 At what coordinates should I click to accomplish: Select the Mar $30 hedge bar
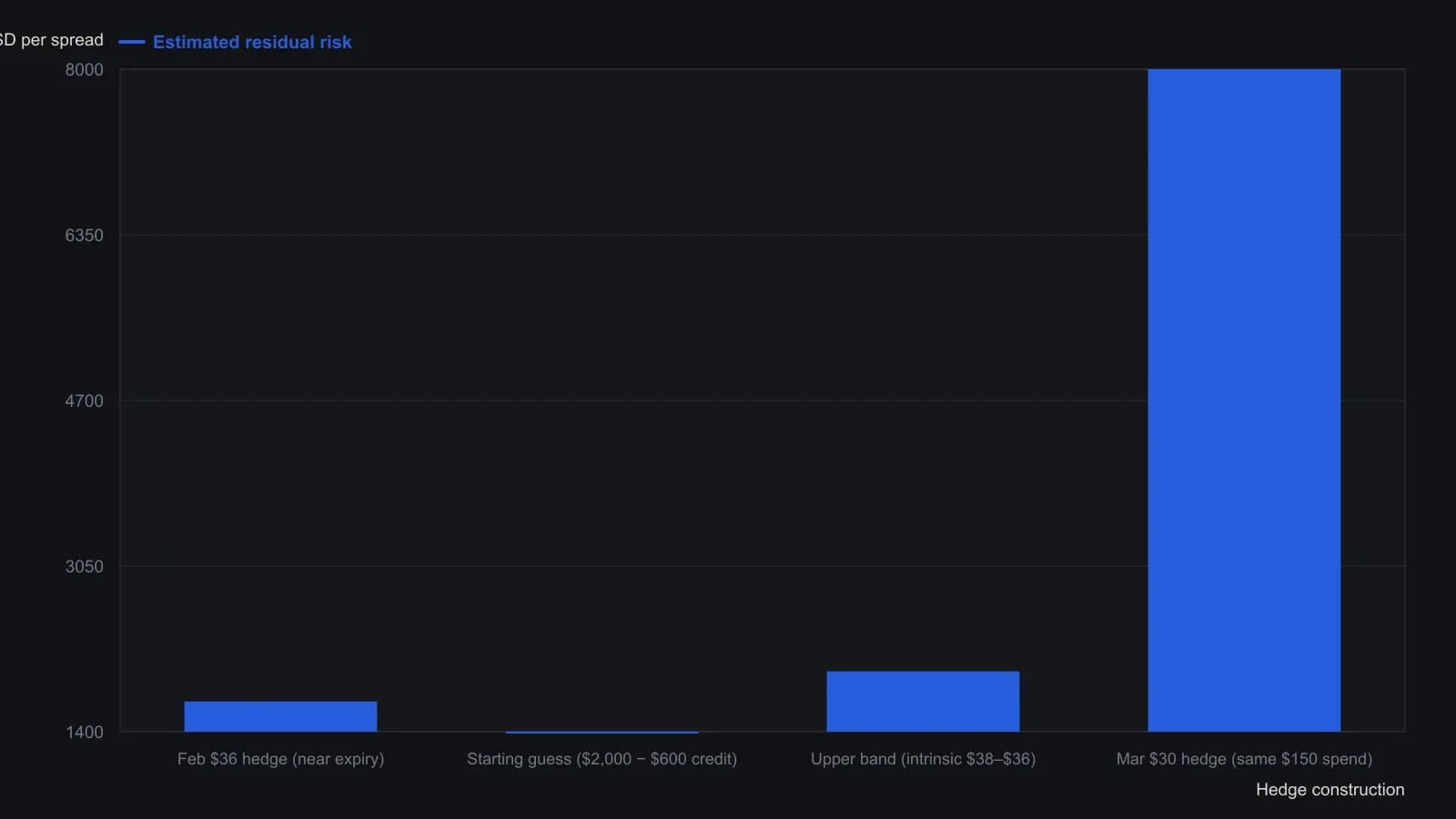point(1244,400)
